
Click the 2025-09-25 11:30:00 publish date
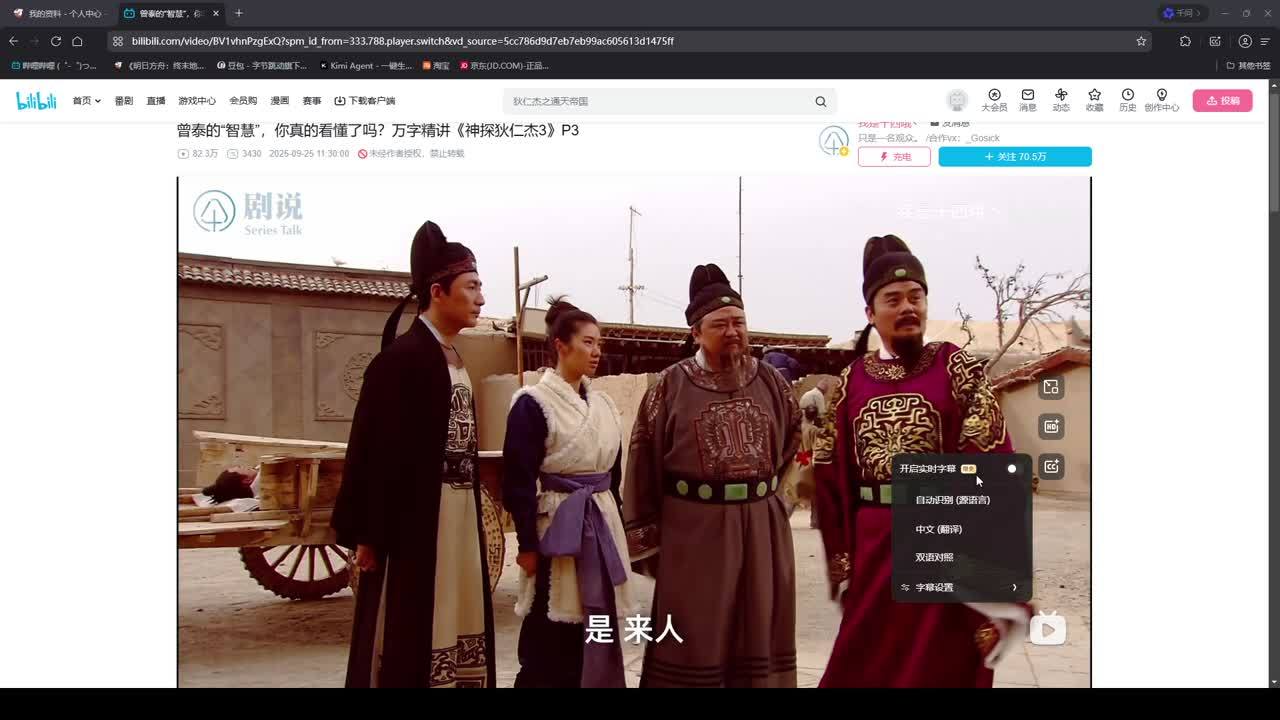pos(309,154)
